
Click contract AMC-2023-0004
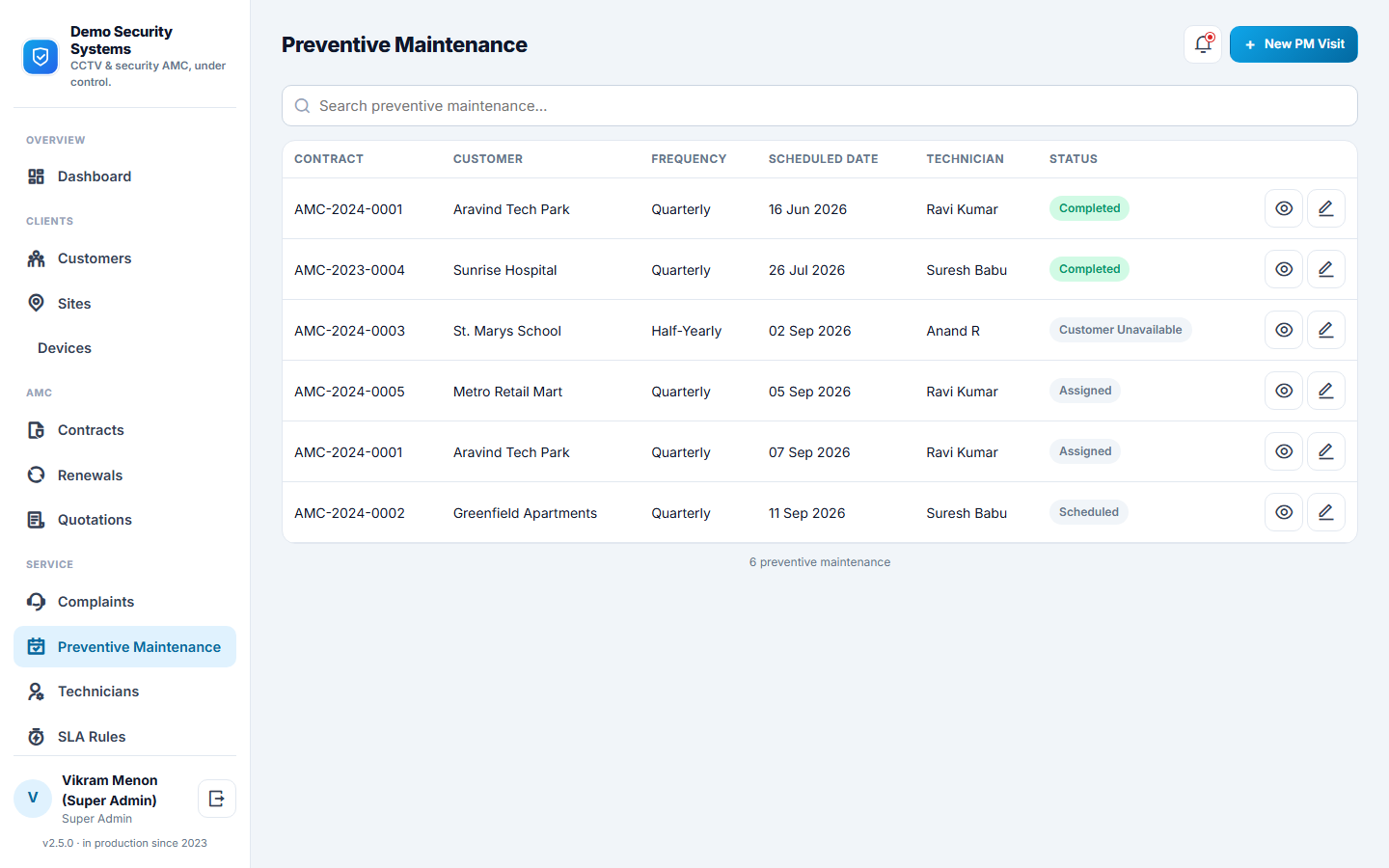[349, 270]
